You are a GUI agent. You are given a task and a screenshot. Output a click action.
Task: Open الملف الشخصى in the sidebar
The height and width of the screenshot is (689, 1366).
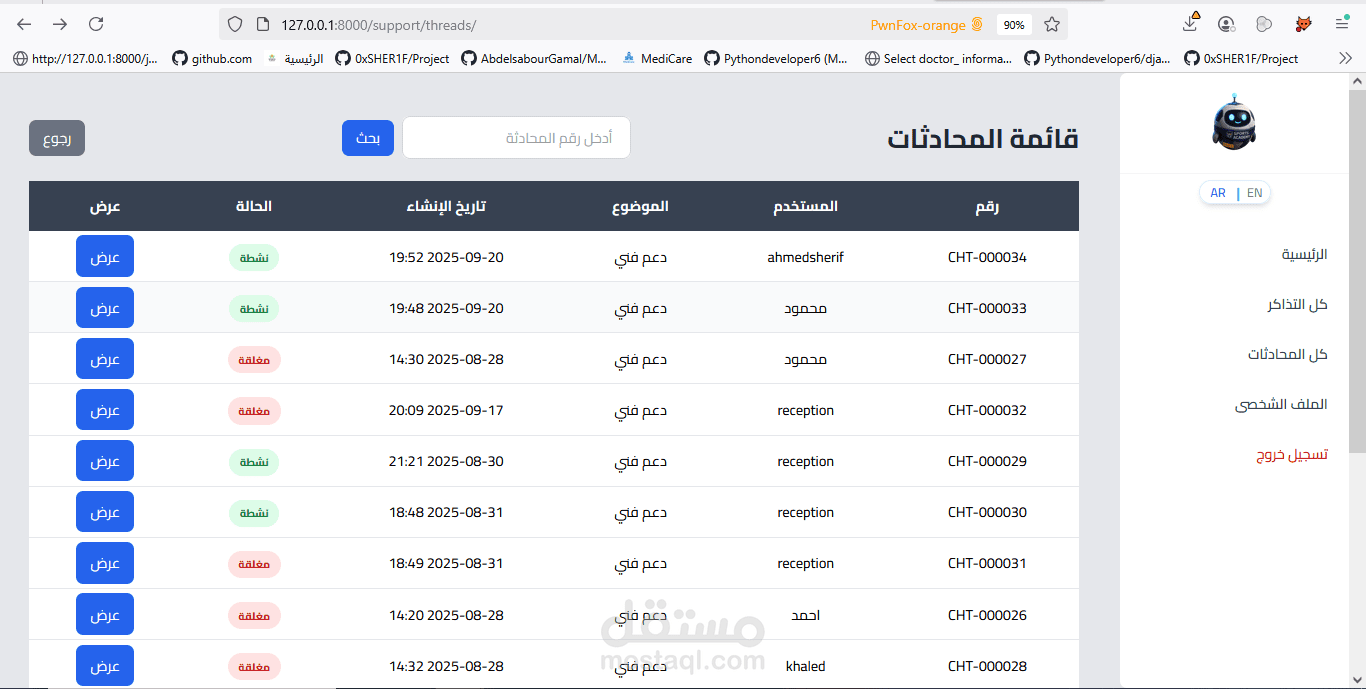tap(1281, 404)
